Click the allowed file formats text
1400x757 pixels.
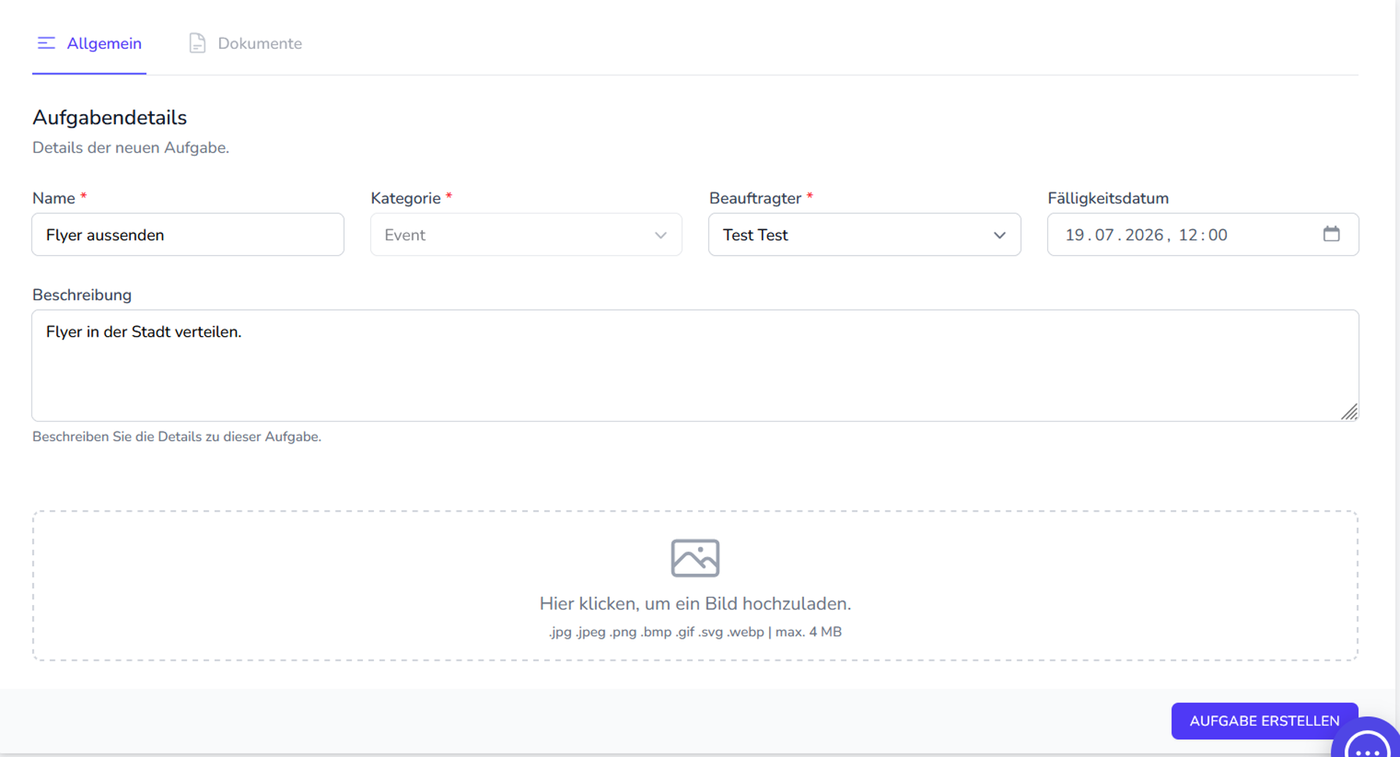pos(695,632)
